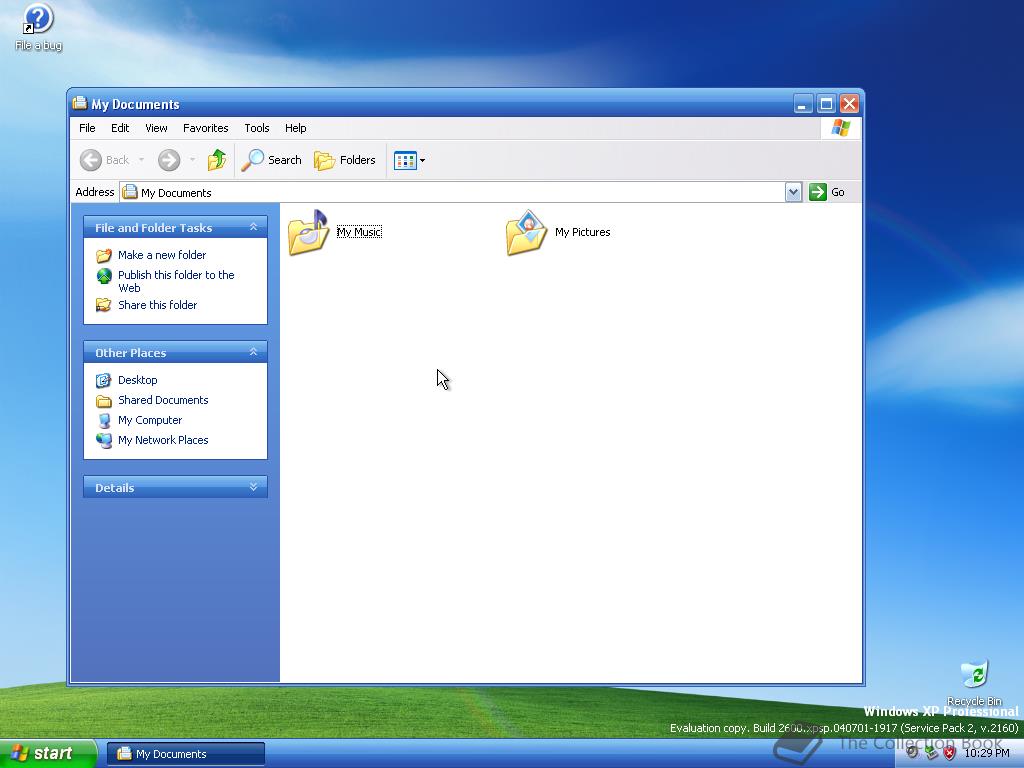Image resolution: width=1024 pixels, height=768 pixels.
Task: Open the Help menu
Action: 295,128
